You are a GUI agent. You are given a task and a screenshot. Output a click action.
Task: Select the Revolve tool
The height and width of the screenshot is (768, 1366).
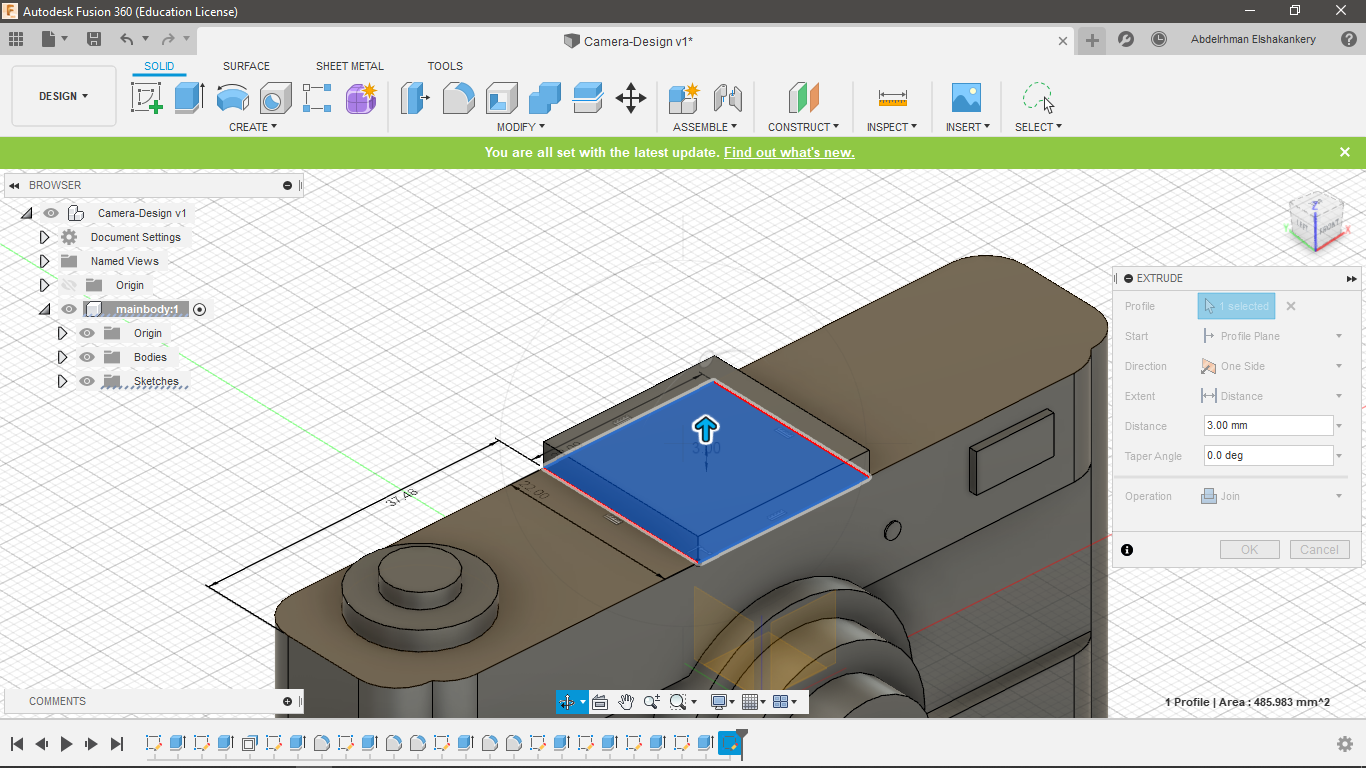233,98
